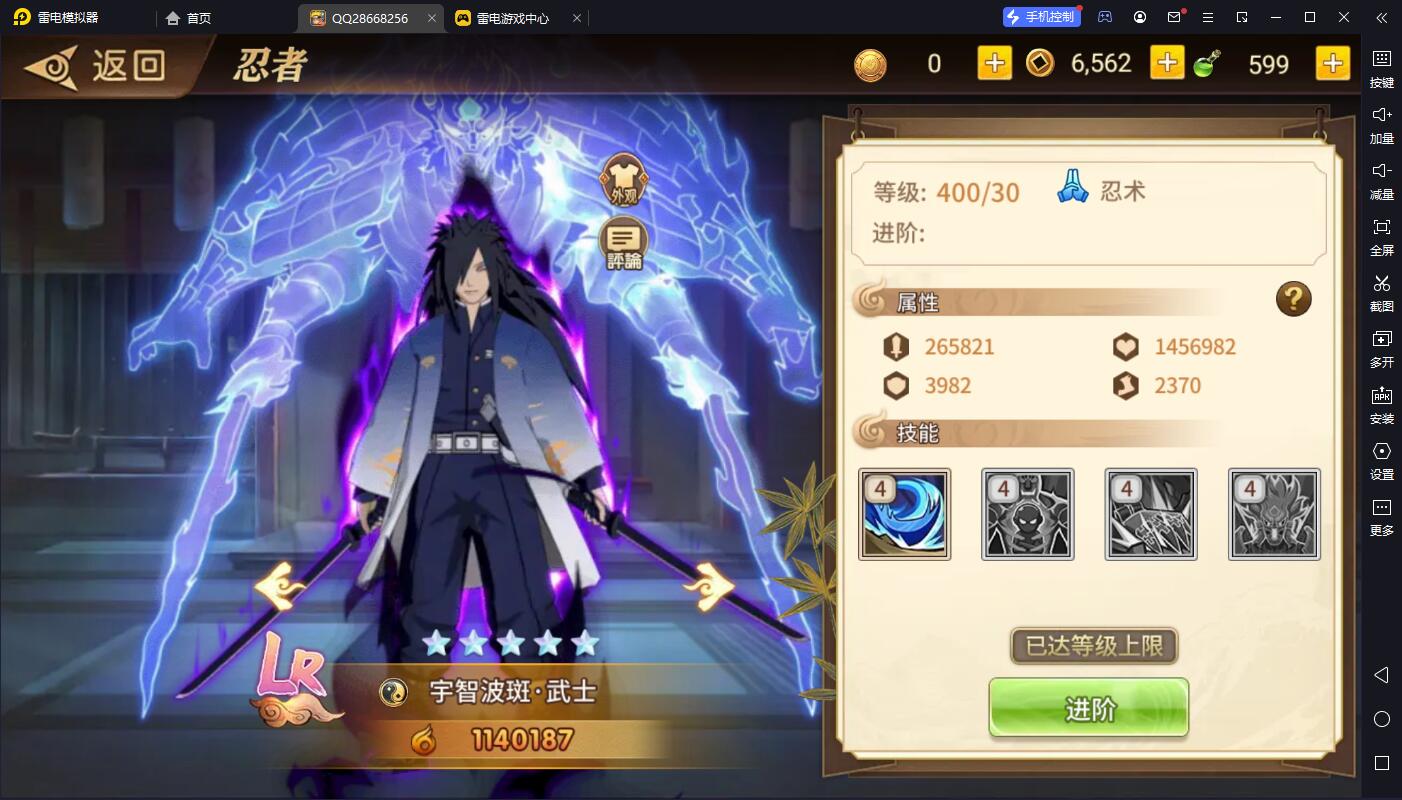Close the QQ28668256 tab

pyautogui.click(x=431, y=18)
